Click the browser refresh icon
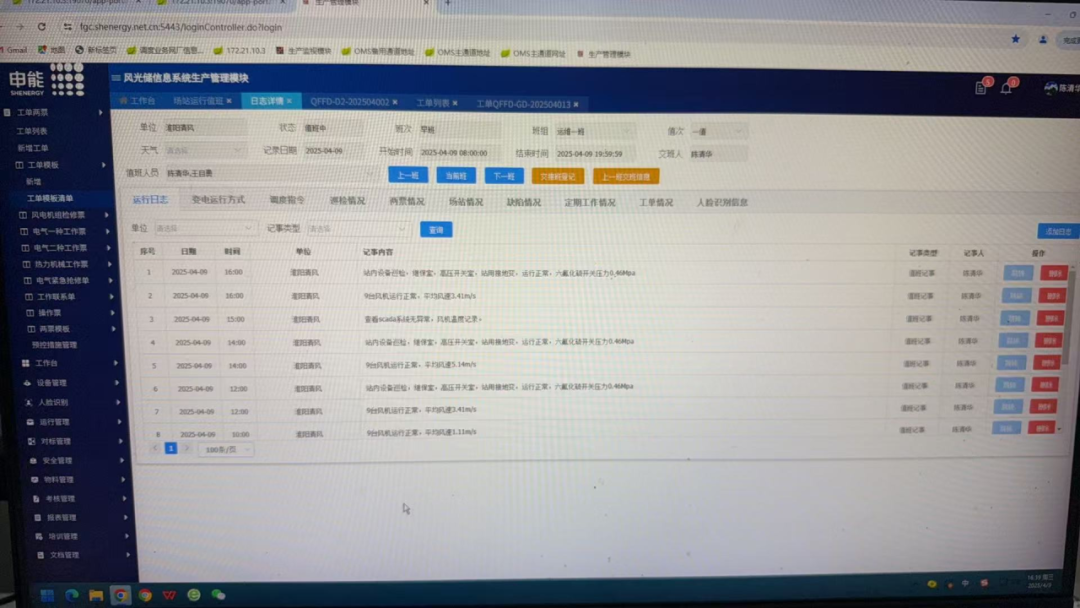Image resolution: width=1080 pixels, height=608 pixels. [42, 28]
